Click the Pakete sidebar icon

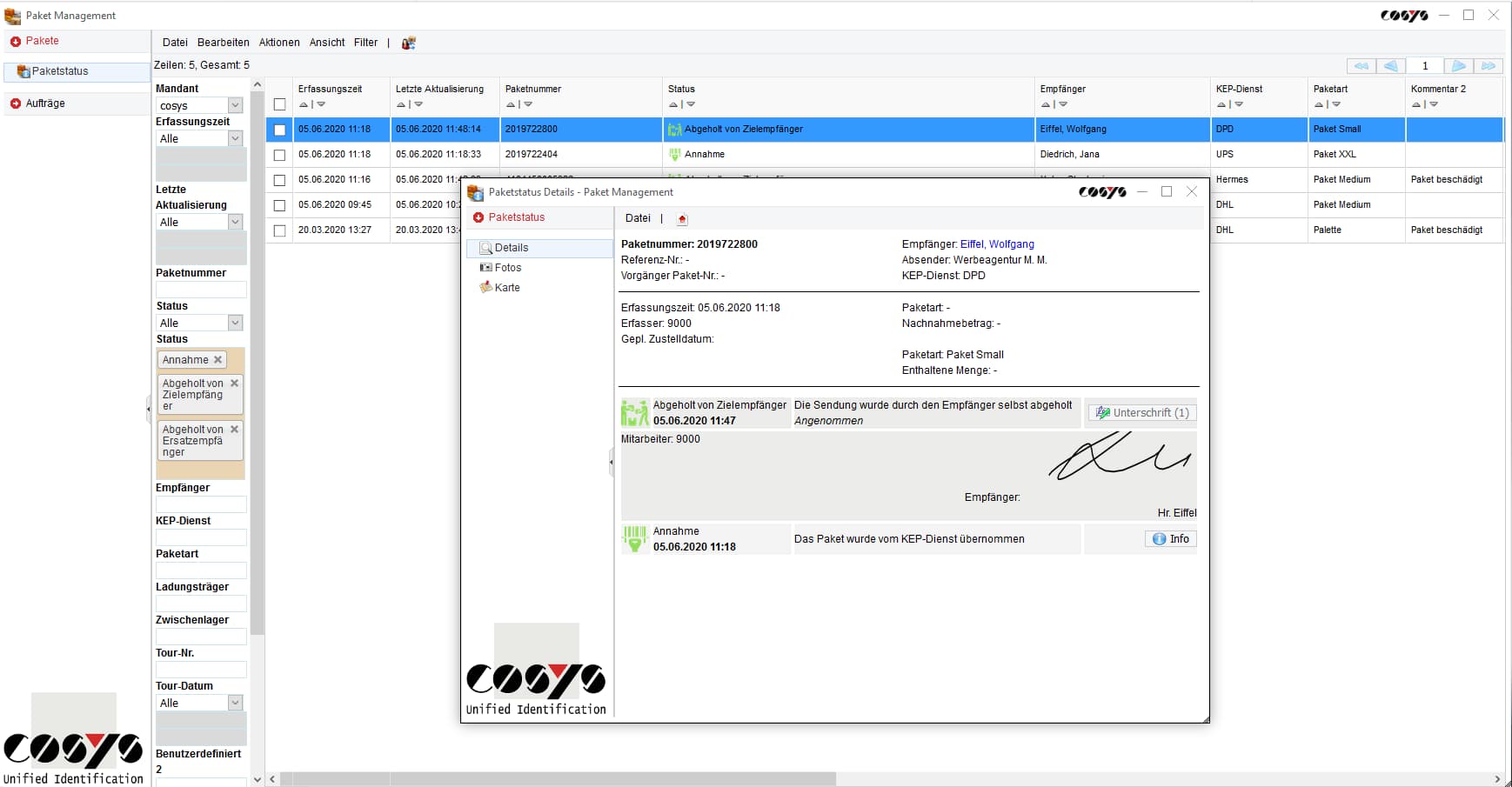17,40
